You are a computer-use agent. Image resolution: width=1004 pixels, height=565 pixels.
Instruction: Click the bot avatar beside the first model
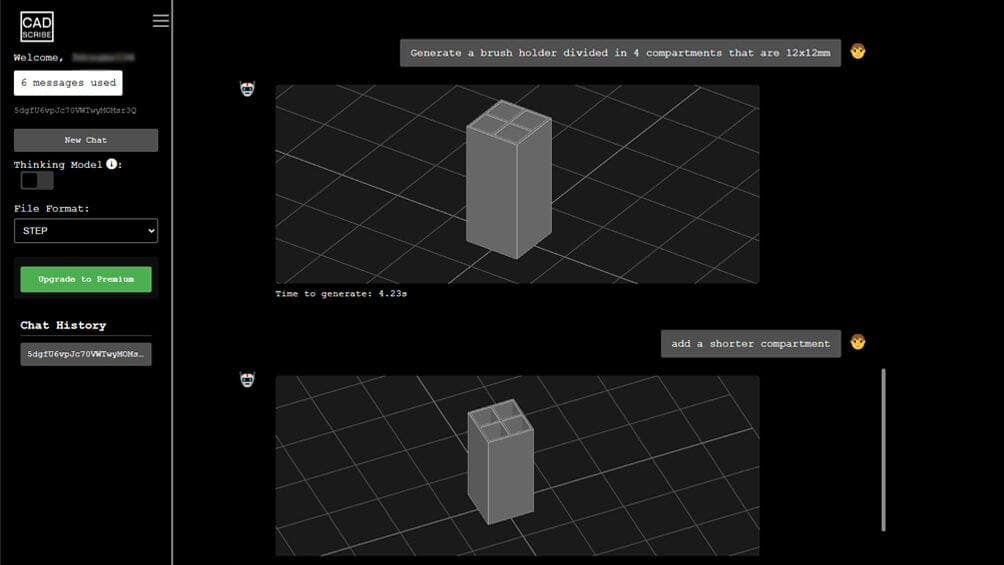coord(247,88)
